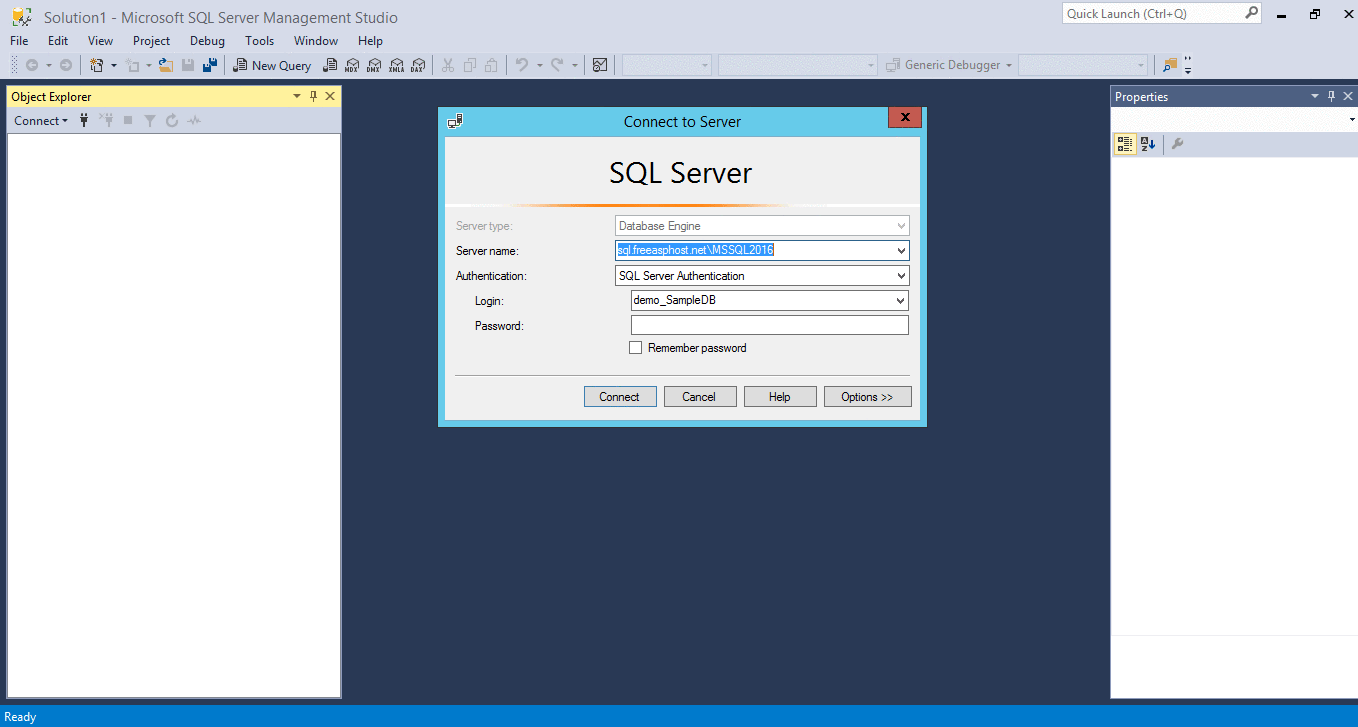Open the File menu

pyautogui.click(x=19, y=41)
